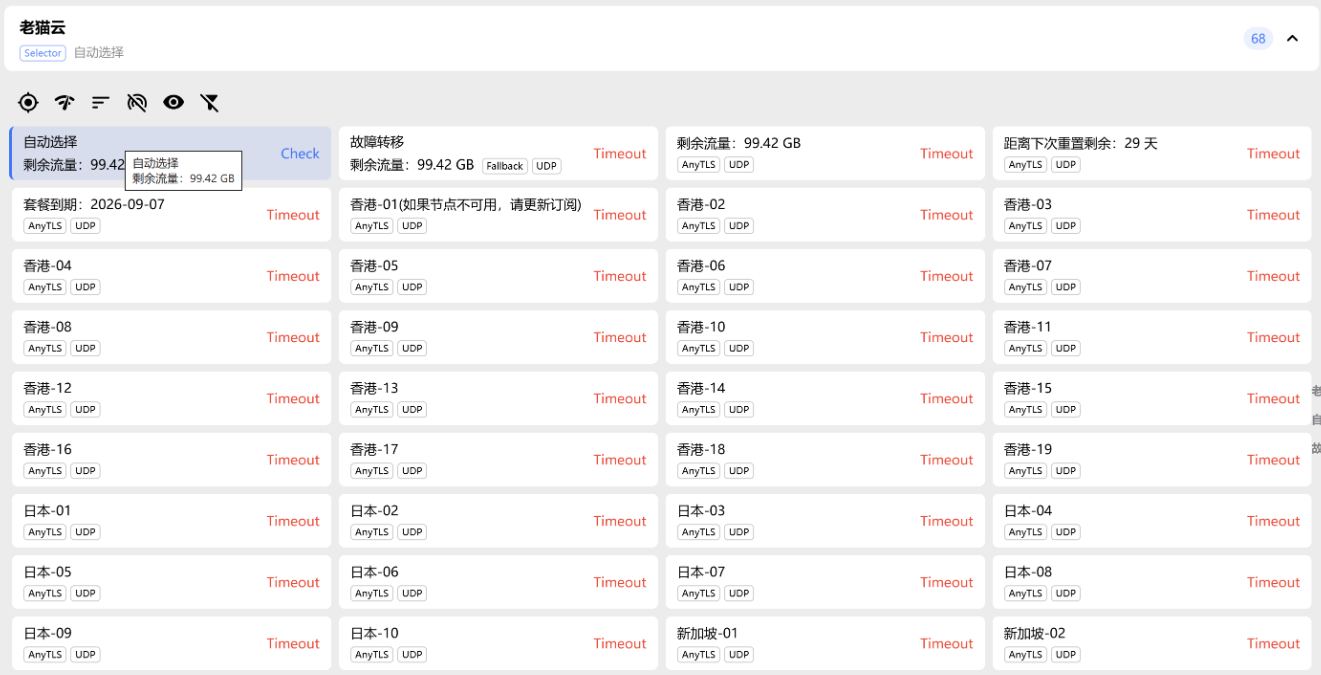Click the AnyTLS tag on 日本-06

[x=371, y=594]
